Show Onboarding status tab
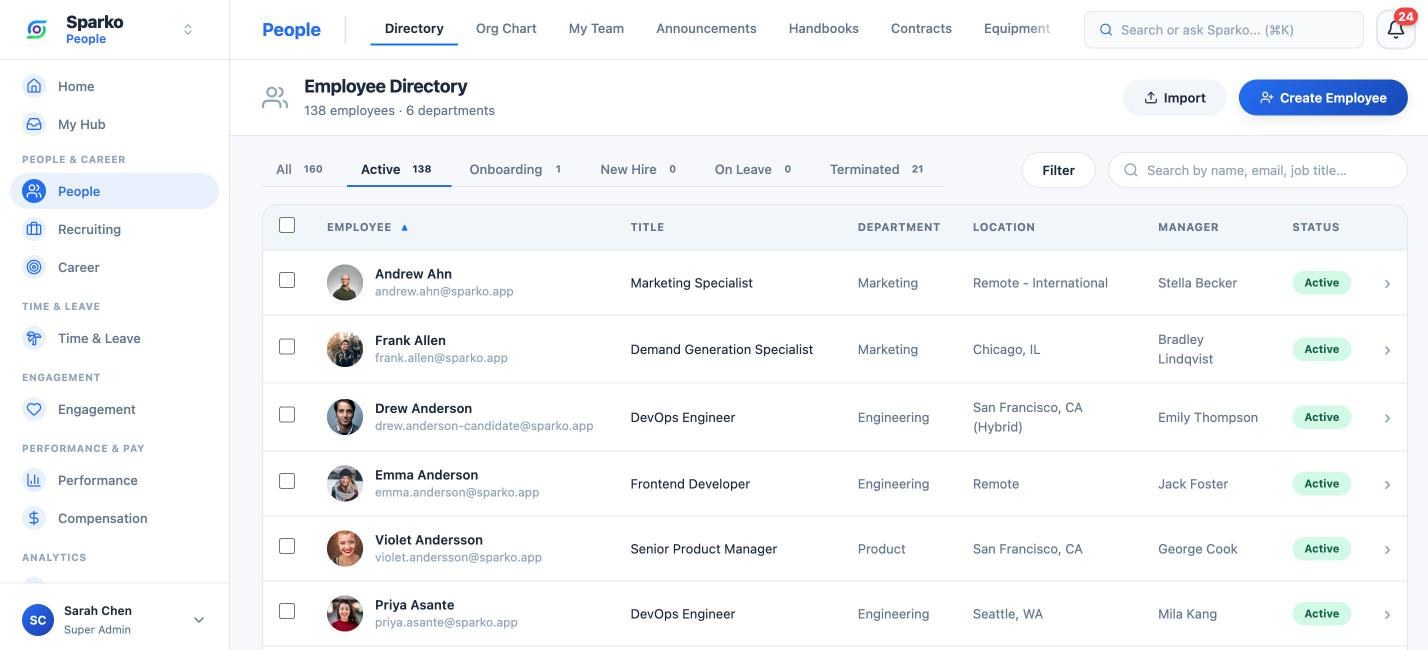 (x=515, y=169)
